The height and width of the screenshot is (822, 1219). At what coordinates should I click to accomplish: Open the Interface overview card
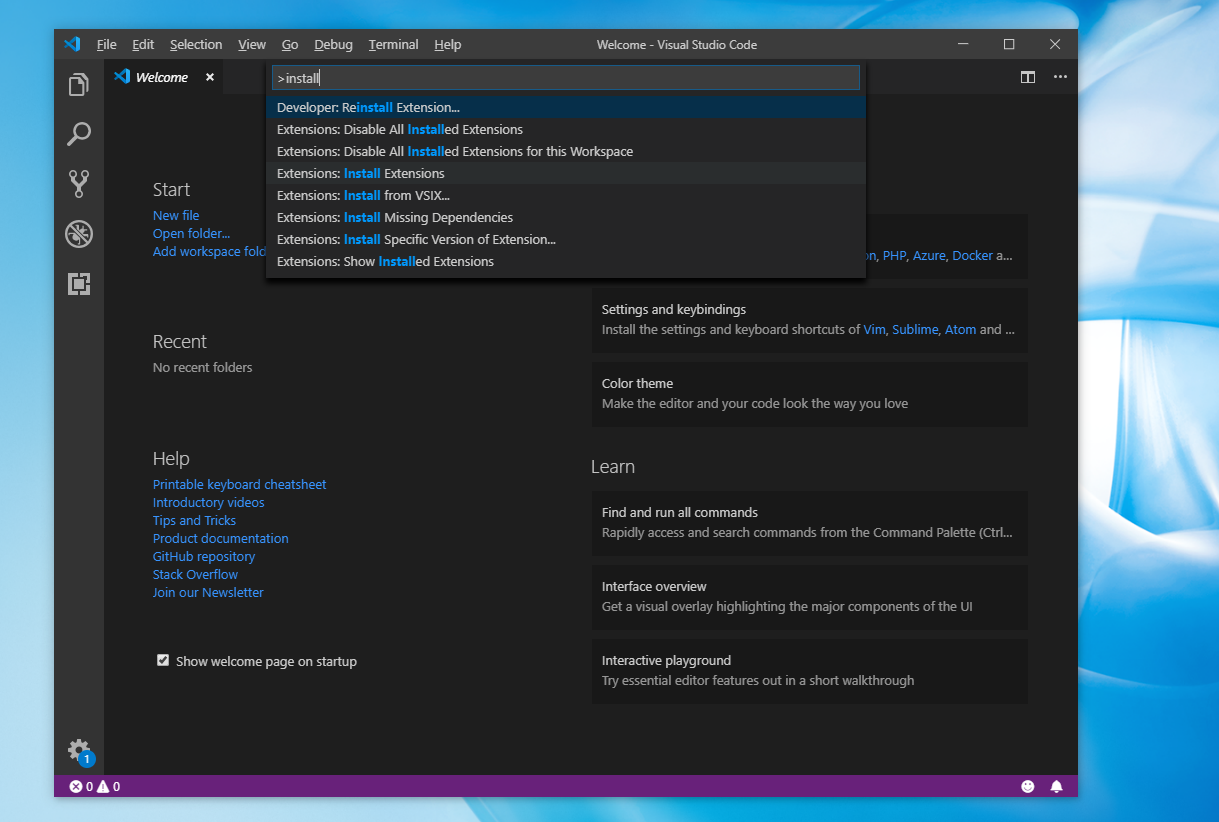[810, 597]
